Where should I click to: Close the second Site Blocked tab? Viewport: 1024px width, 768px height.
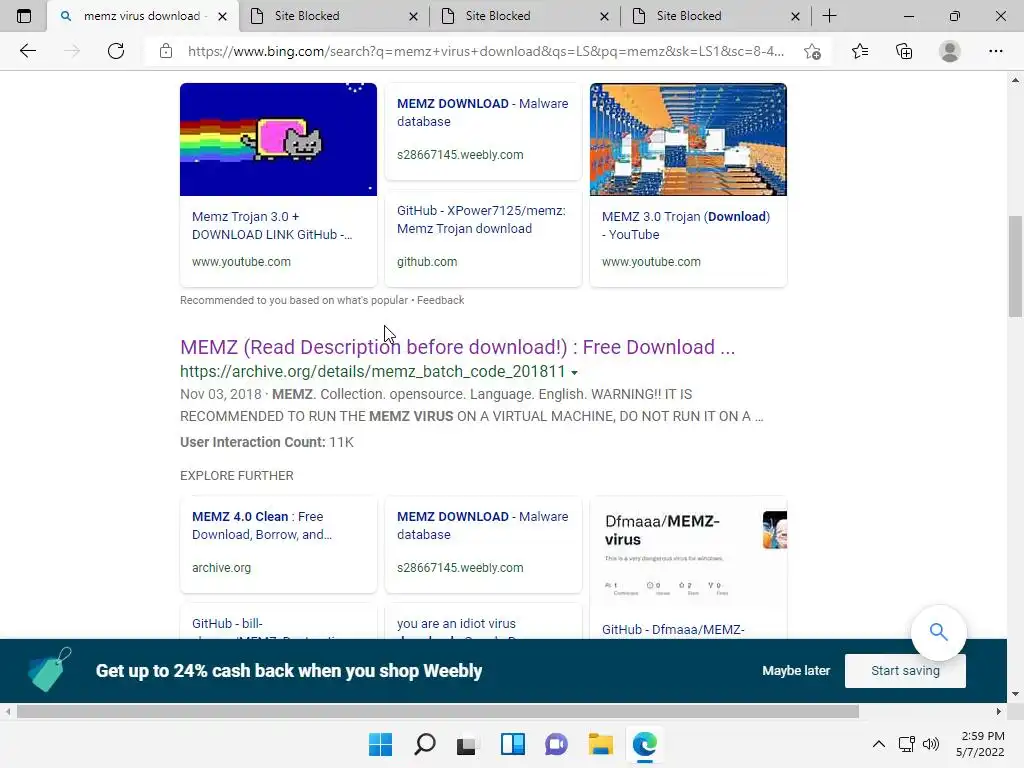pos(604,16)
